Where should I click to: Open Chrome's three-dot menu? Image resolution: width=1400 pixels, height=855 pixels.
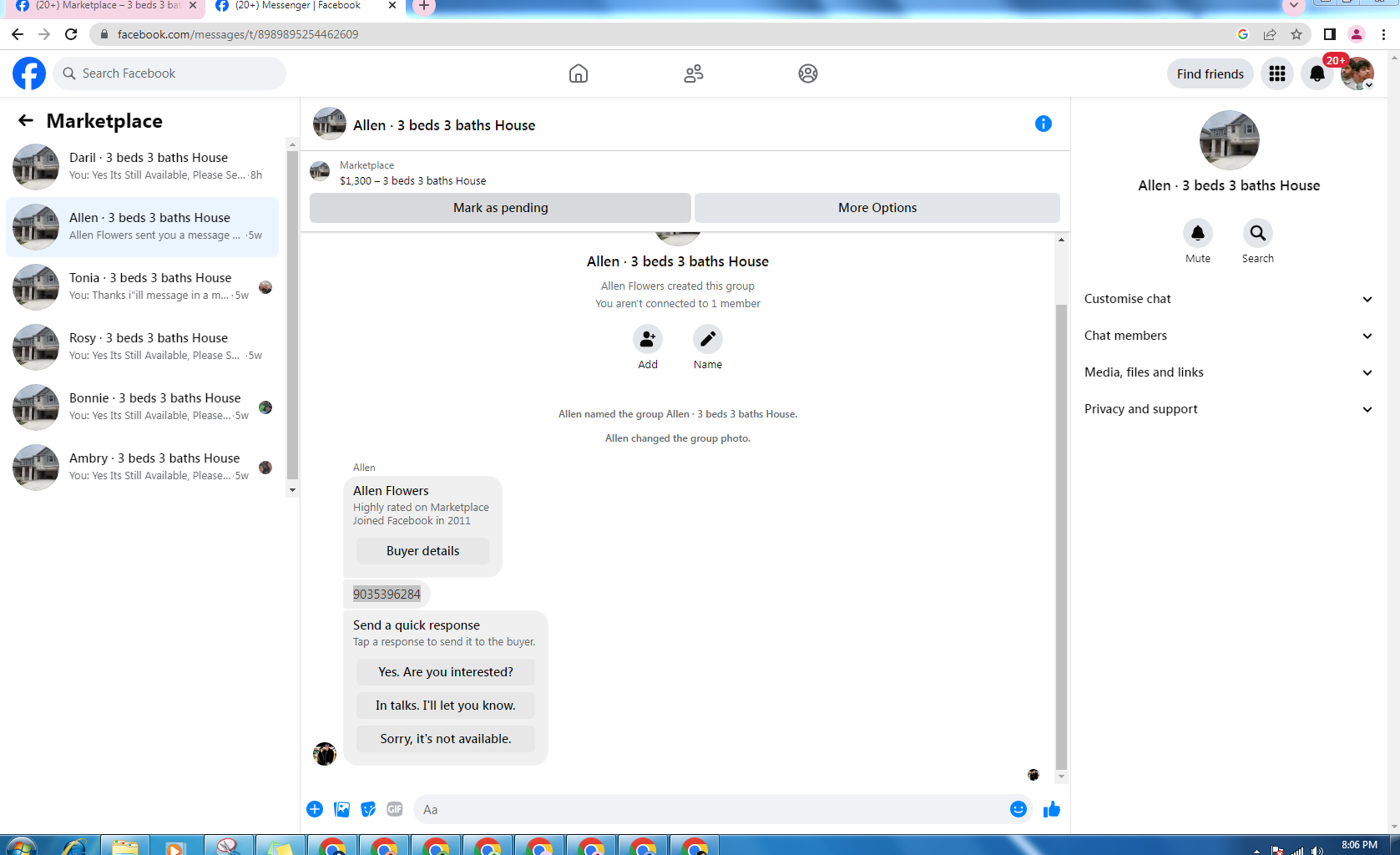(1384, 34)
